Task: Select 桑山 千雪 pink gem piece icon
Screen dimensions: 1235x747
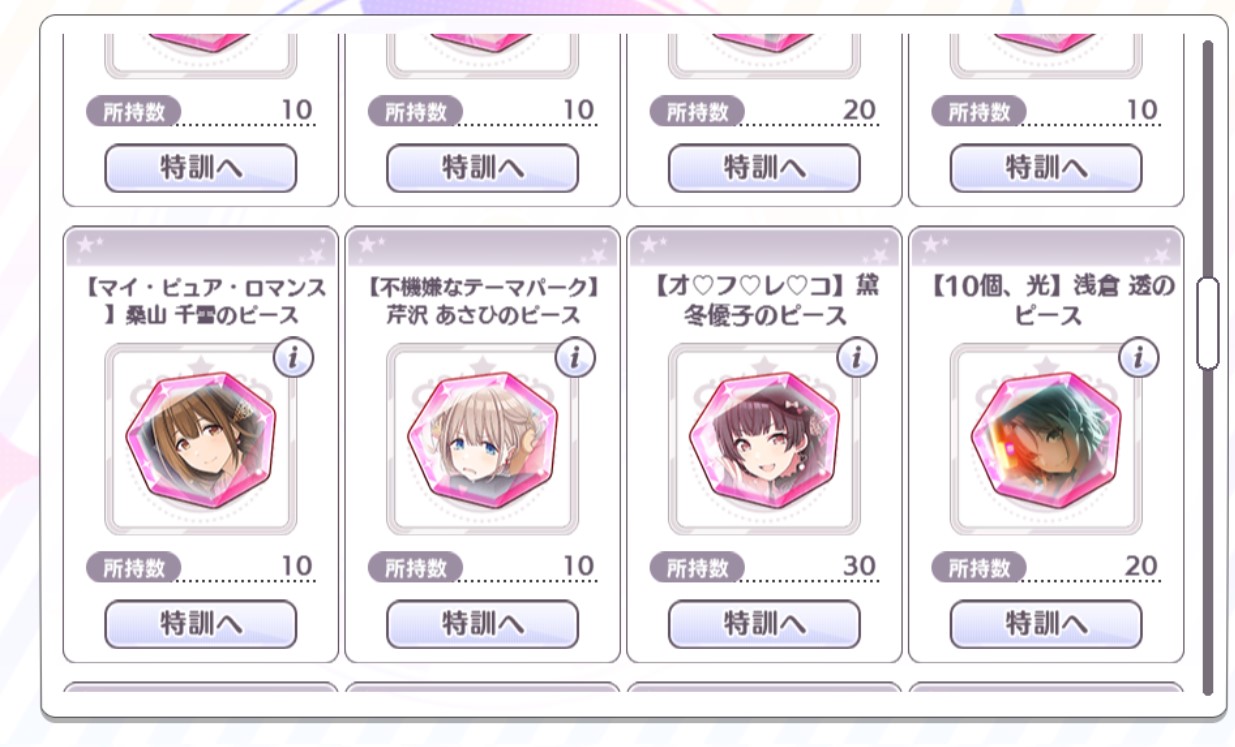Action: pyautogui.click(x=200, y=440)
